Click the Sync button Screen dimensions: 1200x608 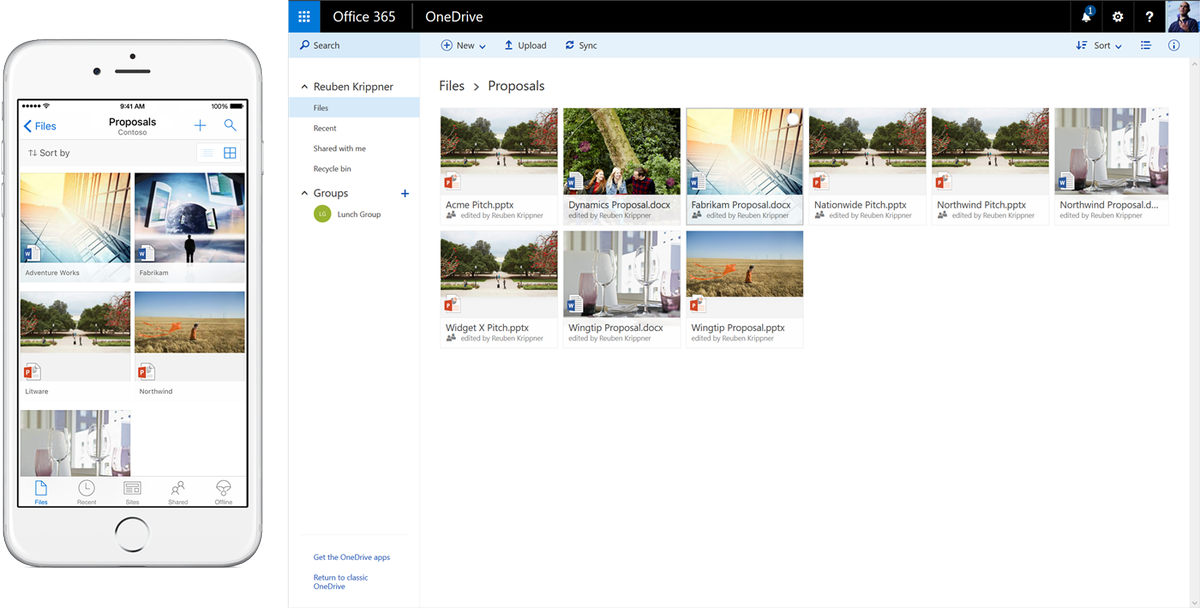click(581, 45)
